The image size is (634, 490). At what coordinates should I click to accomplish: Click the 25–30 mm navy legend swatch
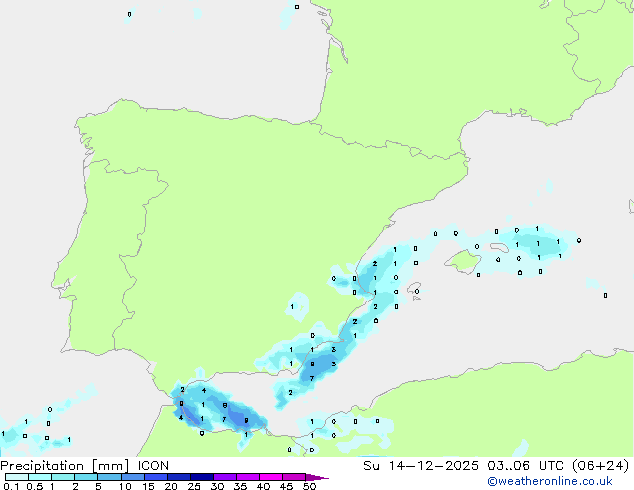[x=202, y=477]
